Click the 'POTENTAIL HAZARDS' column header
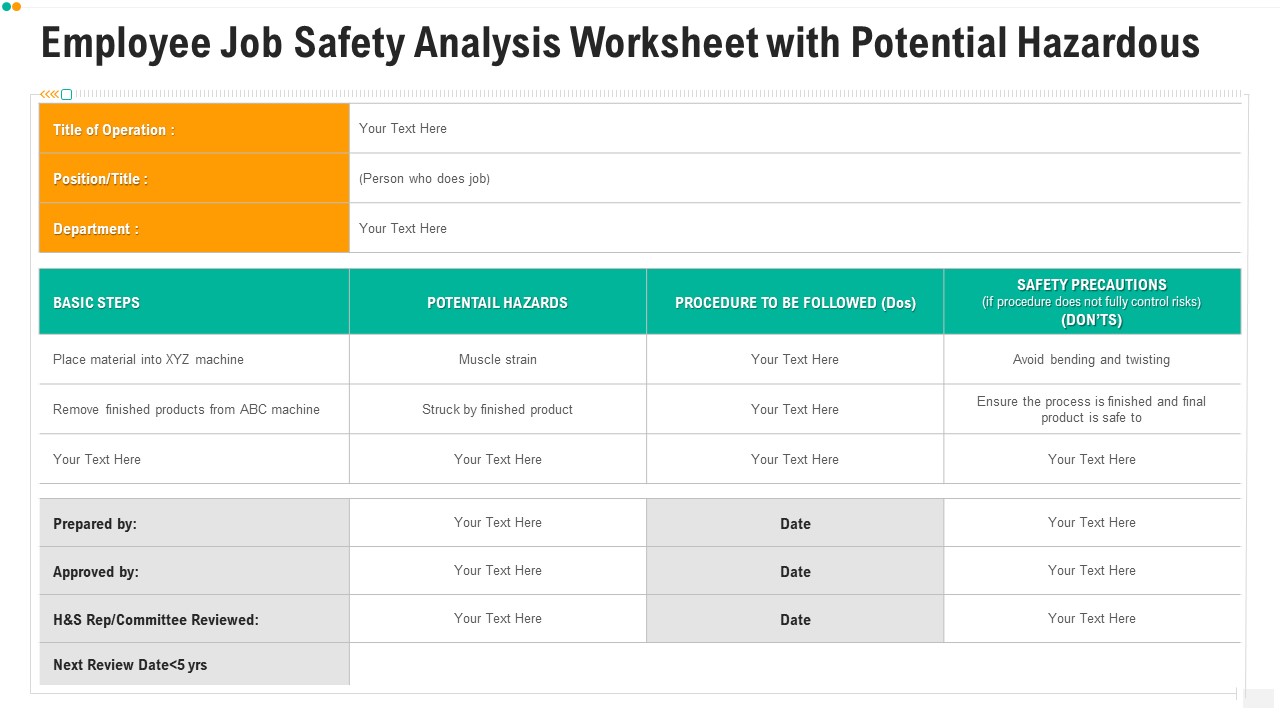Screen dimensions: 1280x720 [x=497, y=302]
